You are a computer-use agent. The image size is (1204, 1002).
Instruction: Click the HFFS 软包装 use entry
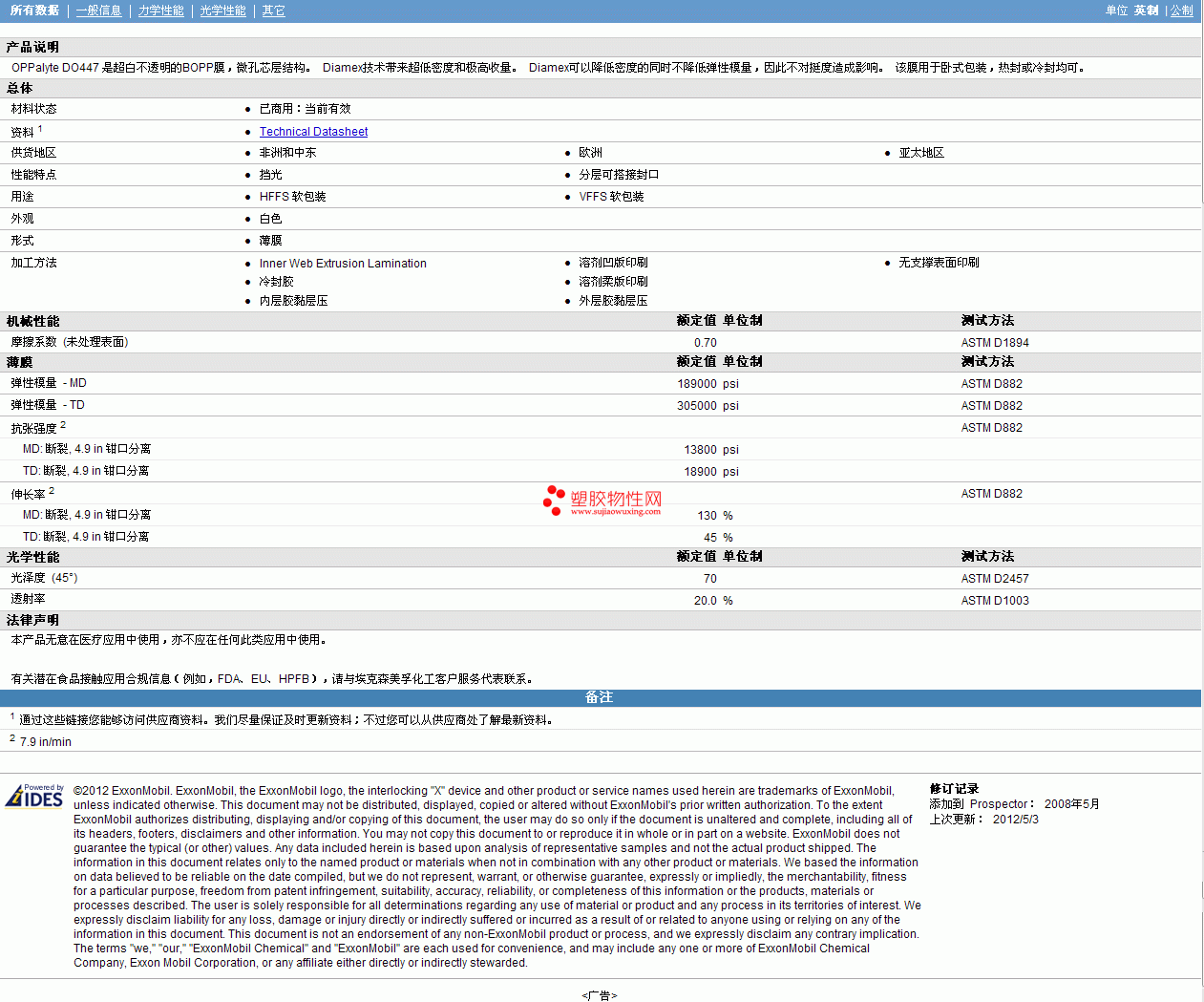click(x=293, y=197)
